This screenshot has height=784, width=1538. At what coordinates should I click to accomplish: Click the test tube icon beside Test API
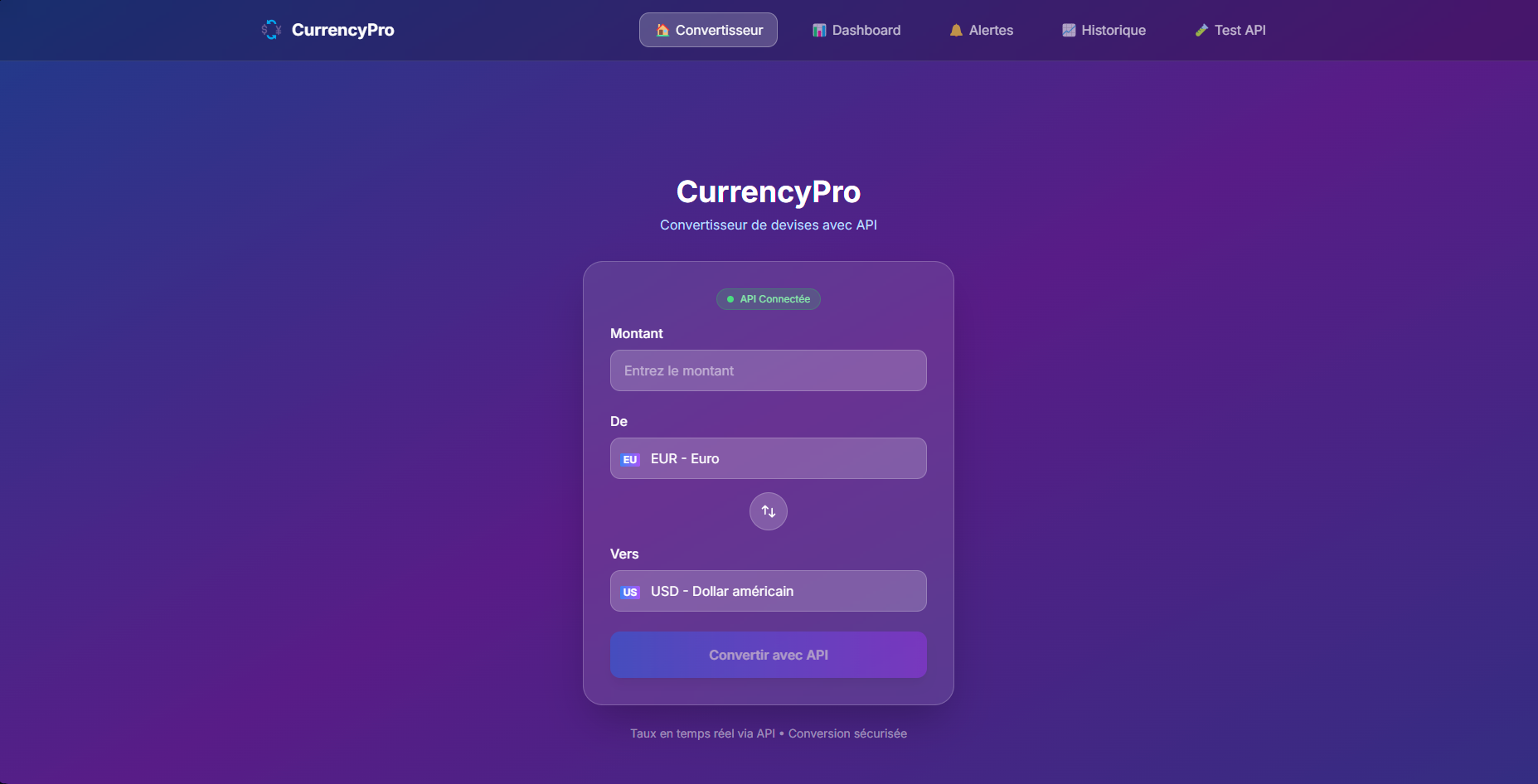pos(1201,30)
